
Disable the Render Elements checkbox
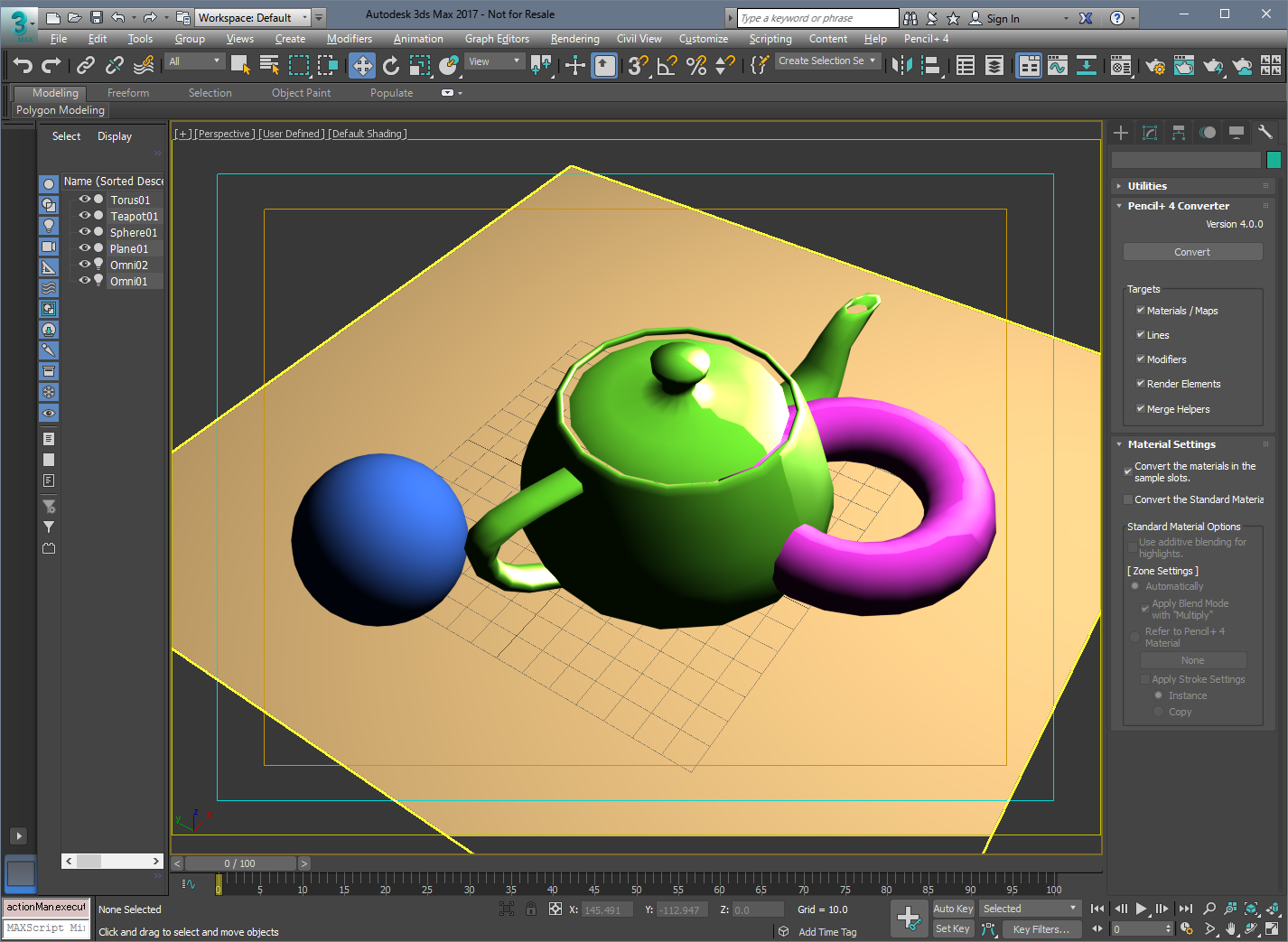click(1141, 383)
